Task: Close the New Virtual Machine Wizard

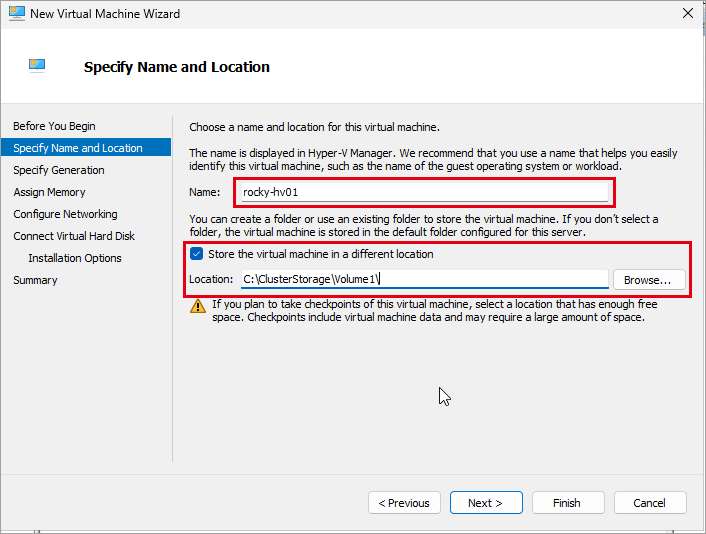Action: 688,14
